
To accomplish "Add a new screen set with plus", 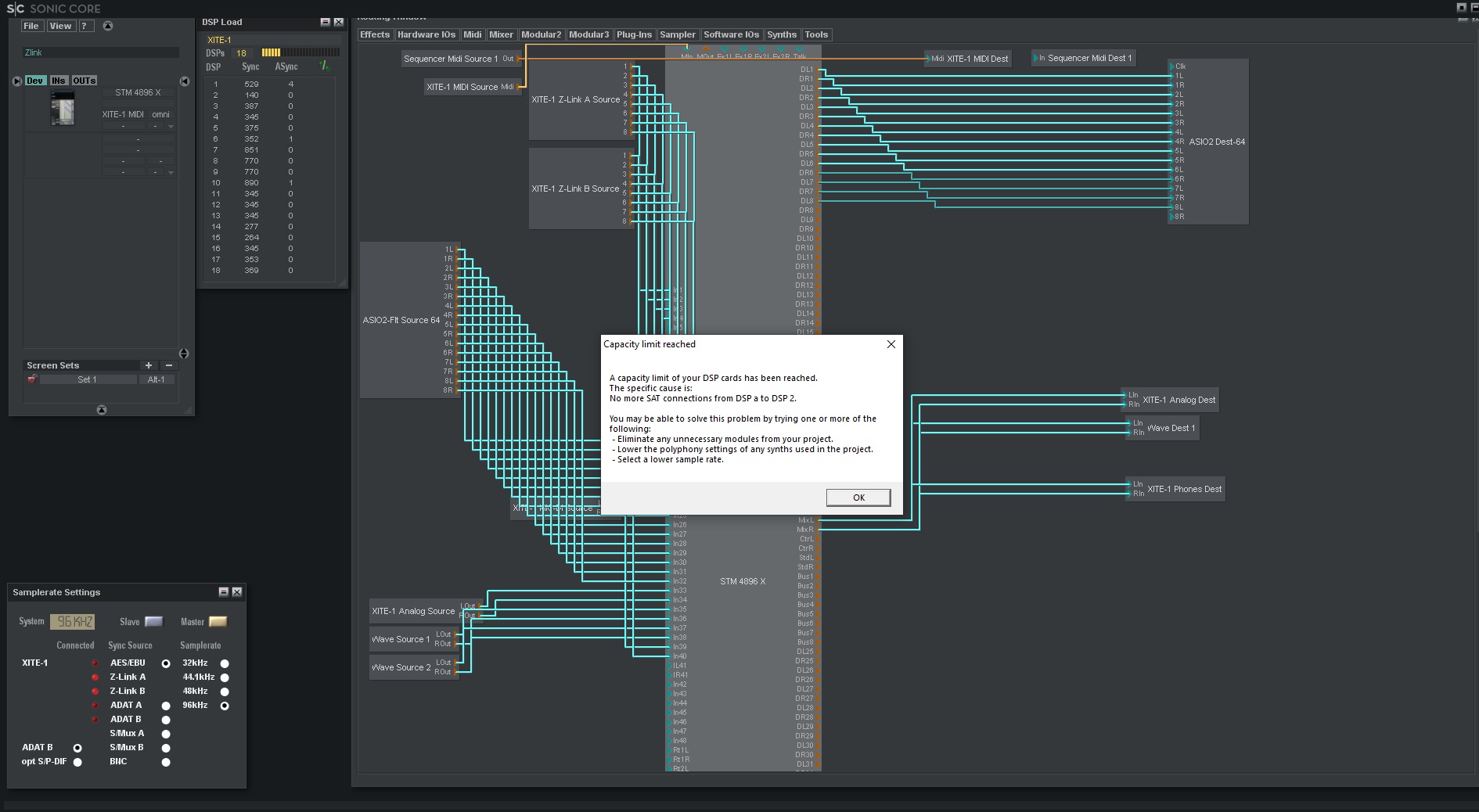I will 148,365.
